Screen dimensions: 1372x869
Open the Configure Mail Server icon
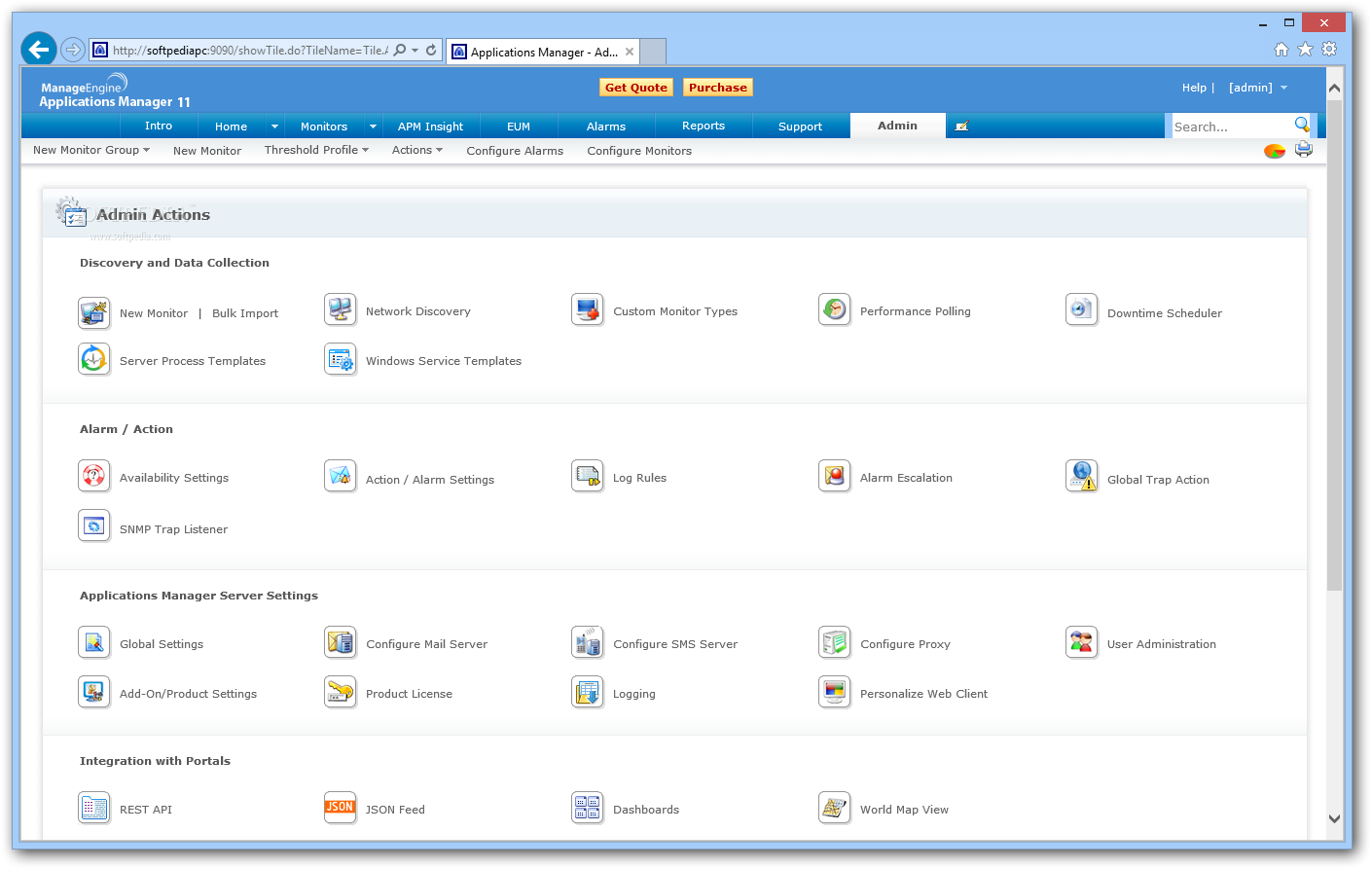tap(341, 643)
